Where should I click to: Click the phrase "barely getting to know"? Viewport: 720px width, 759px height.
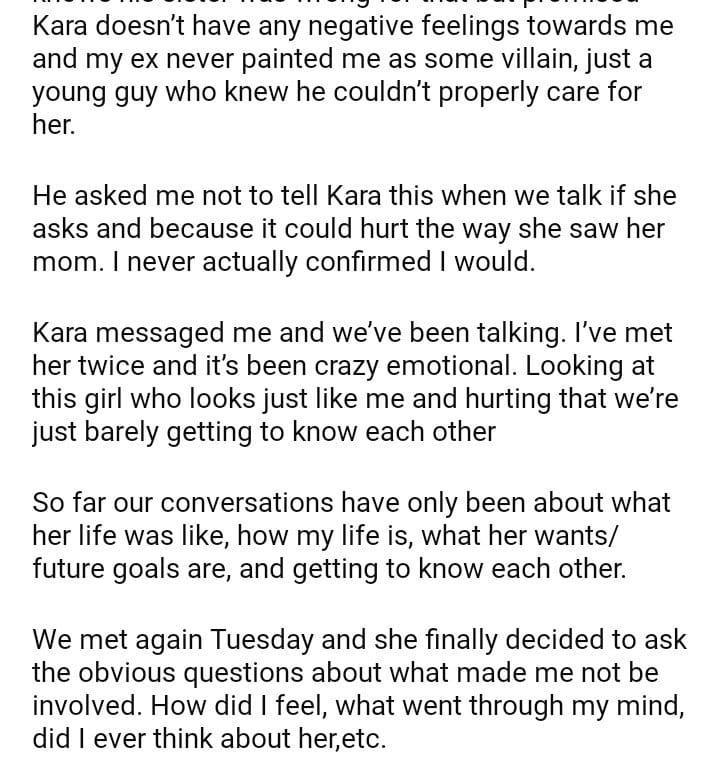211,433
